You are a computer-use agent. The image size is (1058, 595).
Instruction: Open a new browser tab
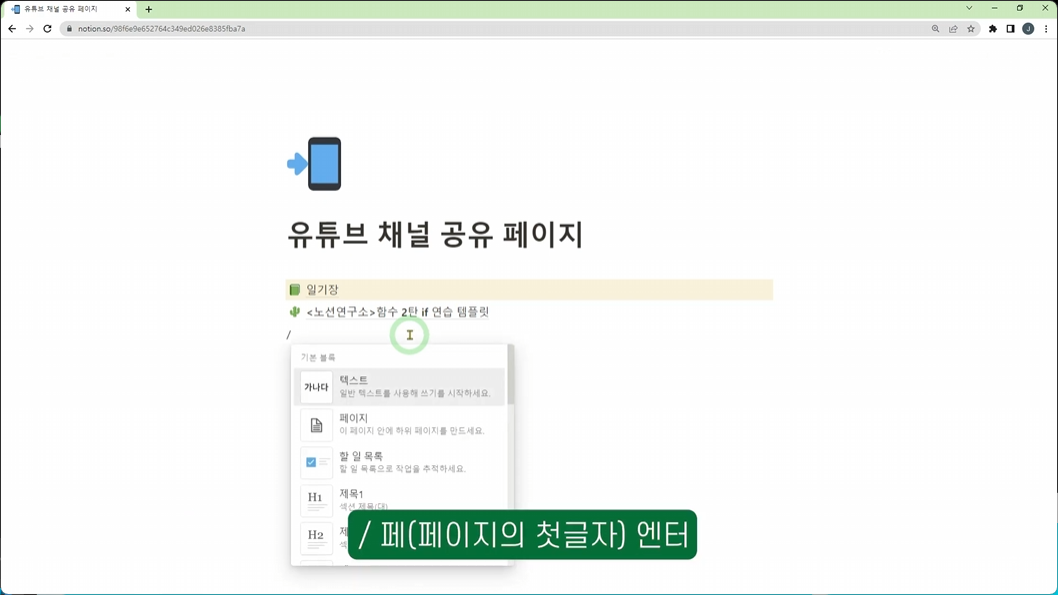pos(148,9)
